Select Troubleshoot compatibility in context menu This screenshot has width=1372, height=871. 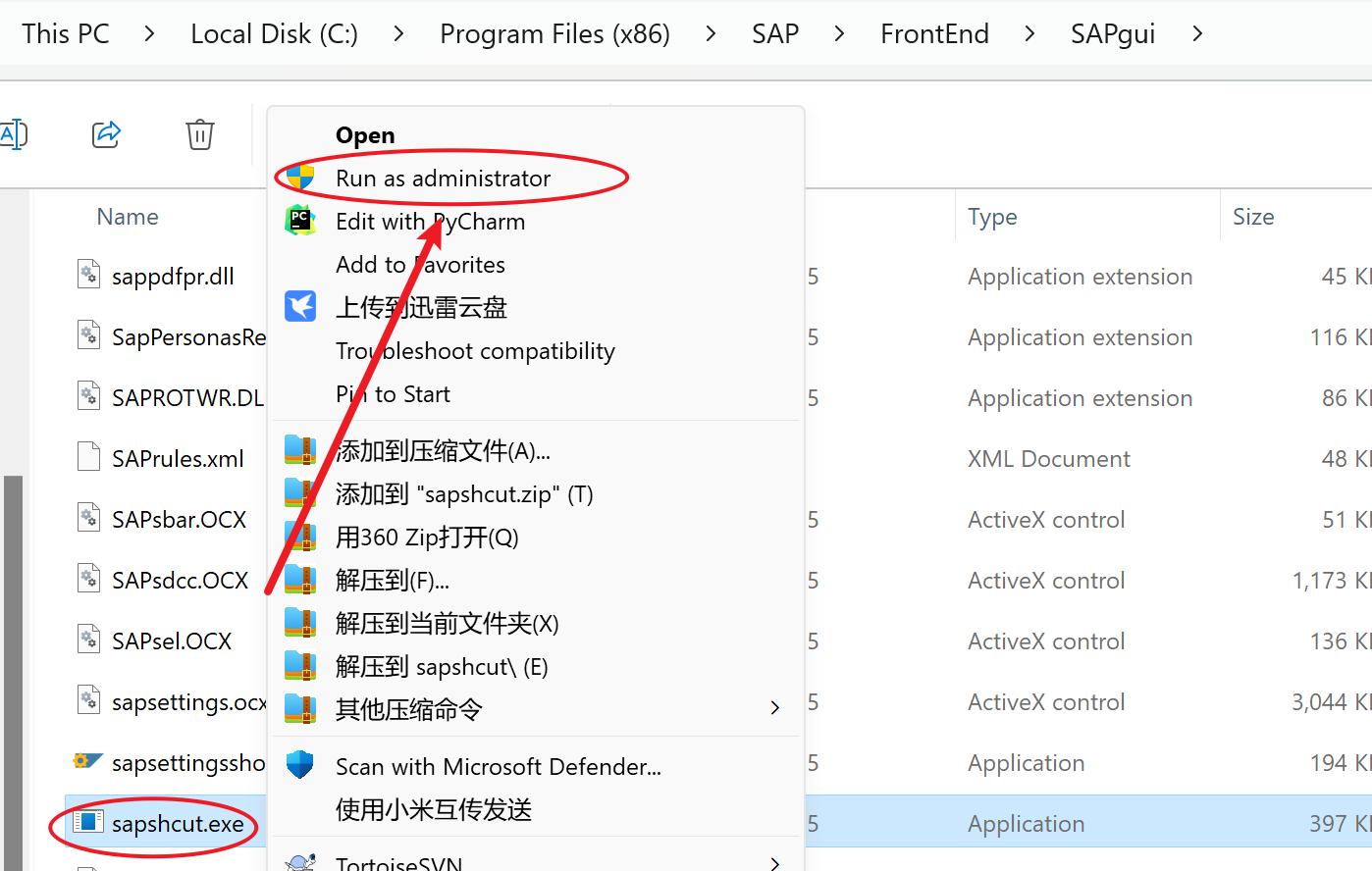476,350
